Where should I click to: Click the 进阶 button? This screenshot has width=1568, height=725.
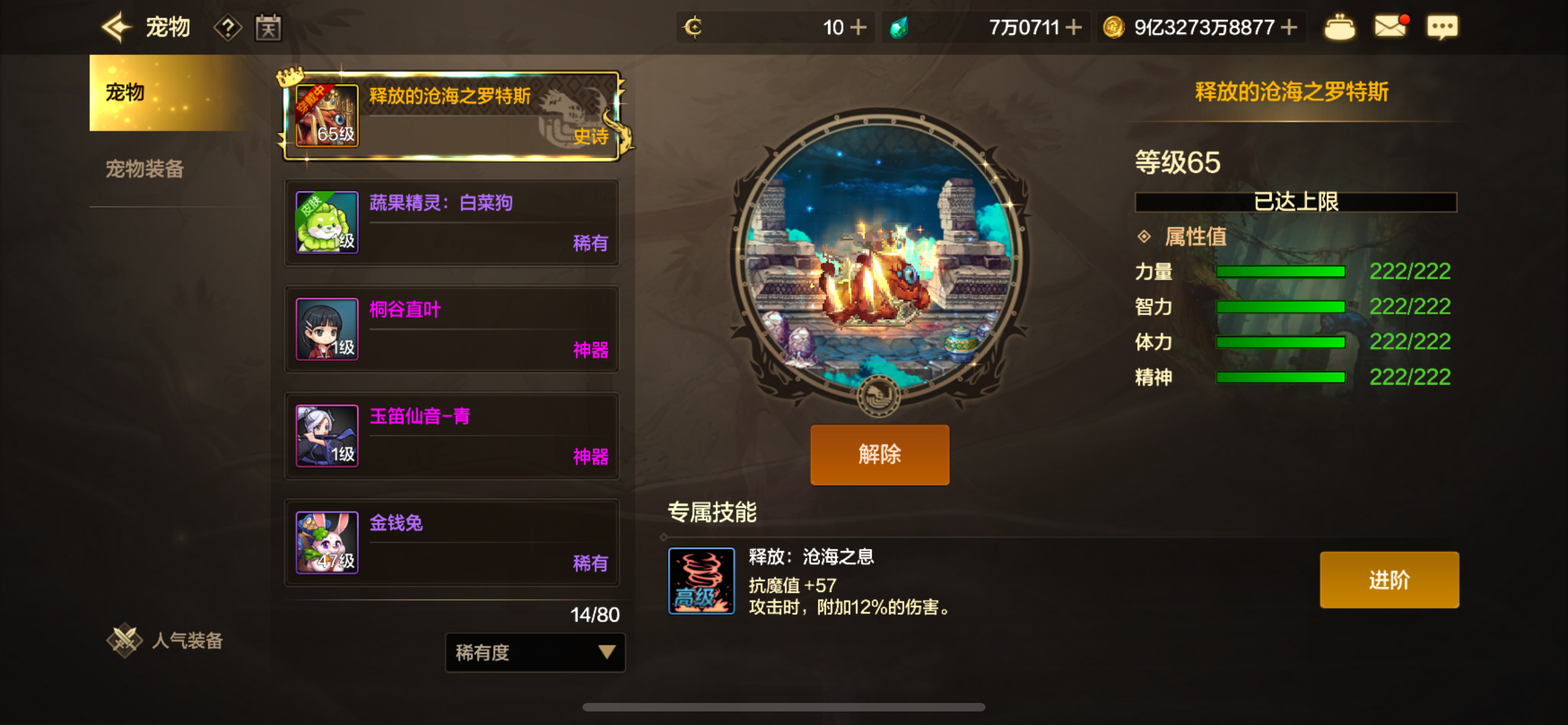(x=1389, y=579)
